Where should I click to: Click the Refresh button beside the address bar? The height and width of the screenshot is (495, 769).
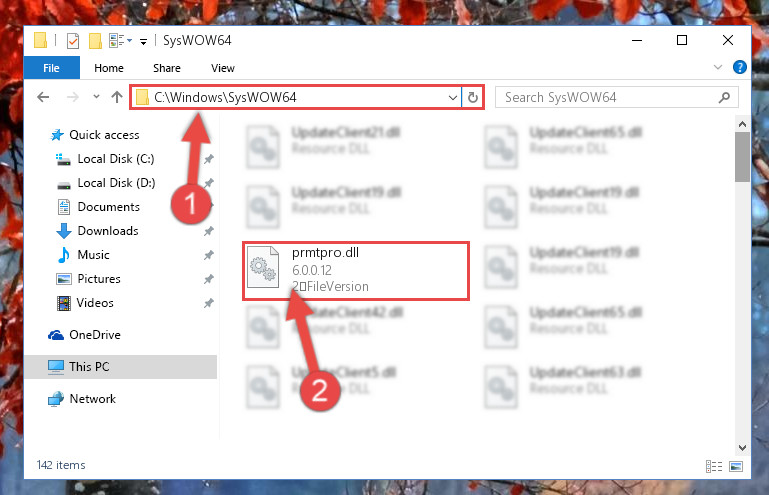click(473, 97)
